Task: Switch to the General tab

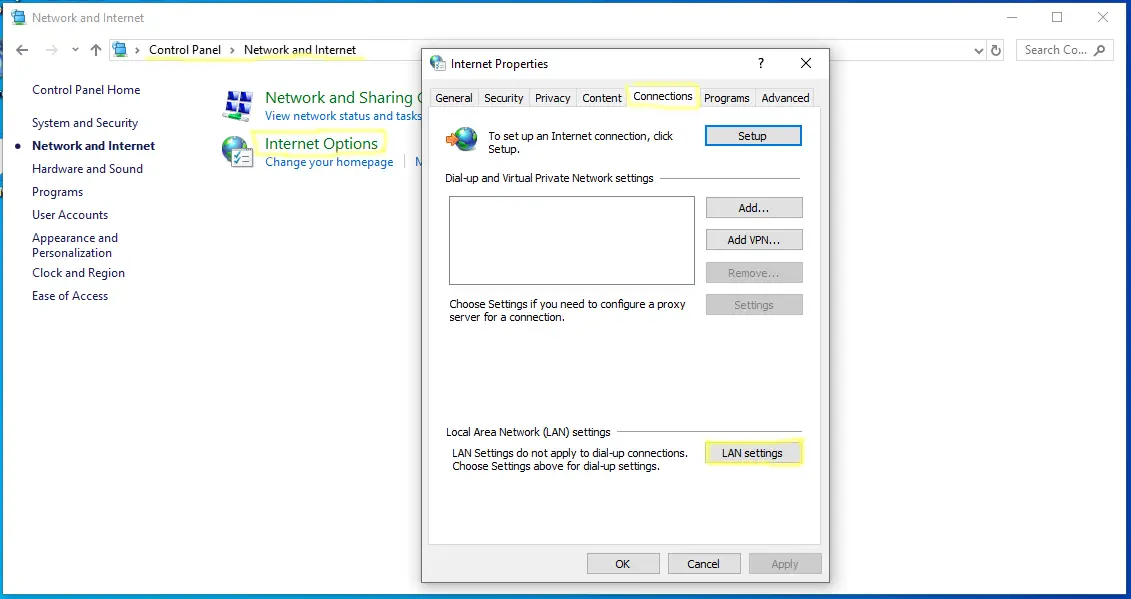Action: [x=454, y=98]
